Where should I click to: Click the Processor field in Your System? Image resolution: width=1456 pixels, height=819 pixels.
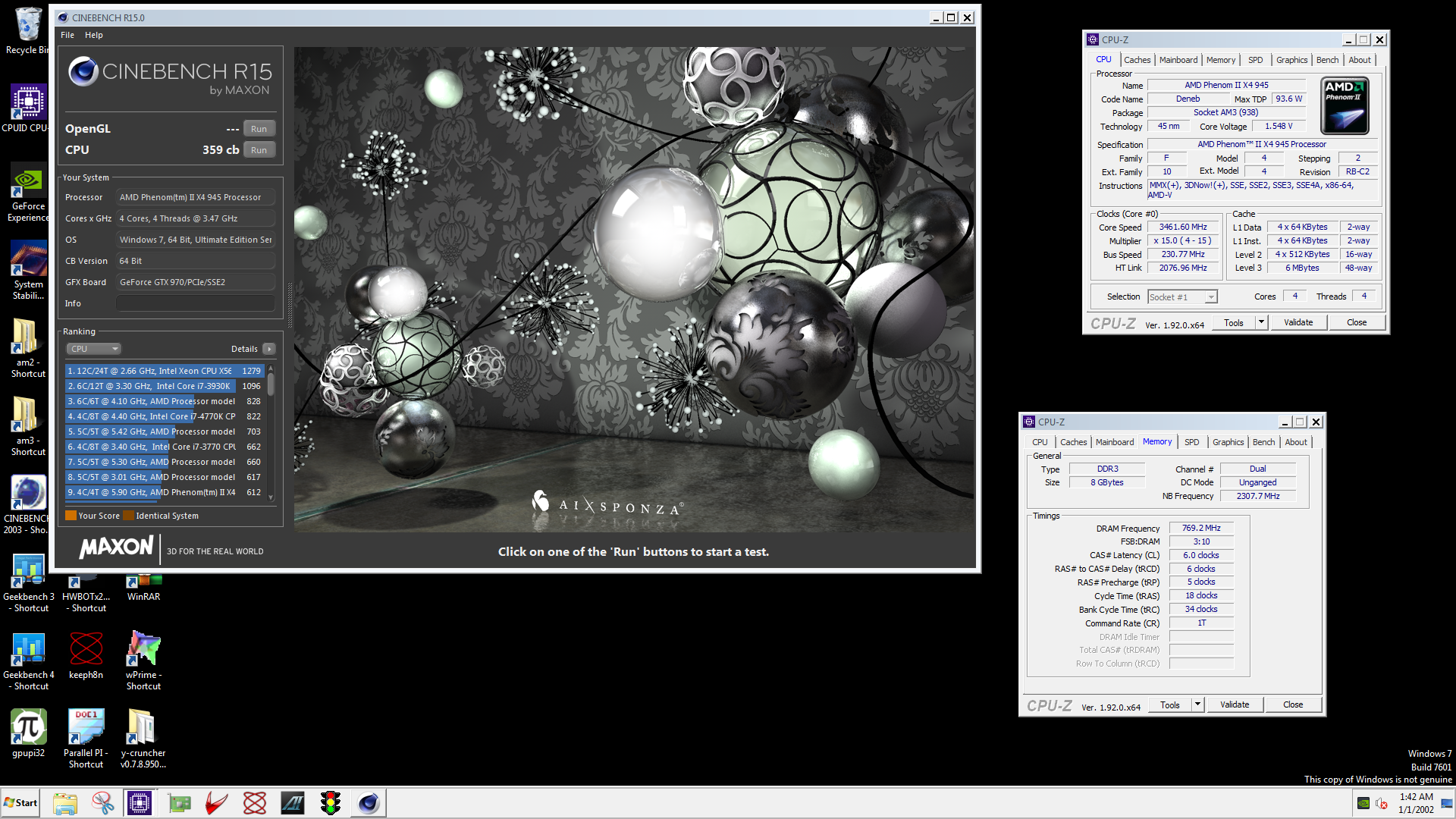click(196, 197)
